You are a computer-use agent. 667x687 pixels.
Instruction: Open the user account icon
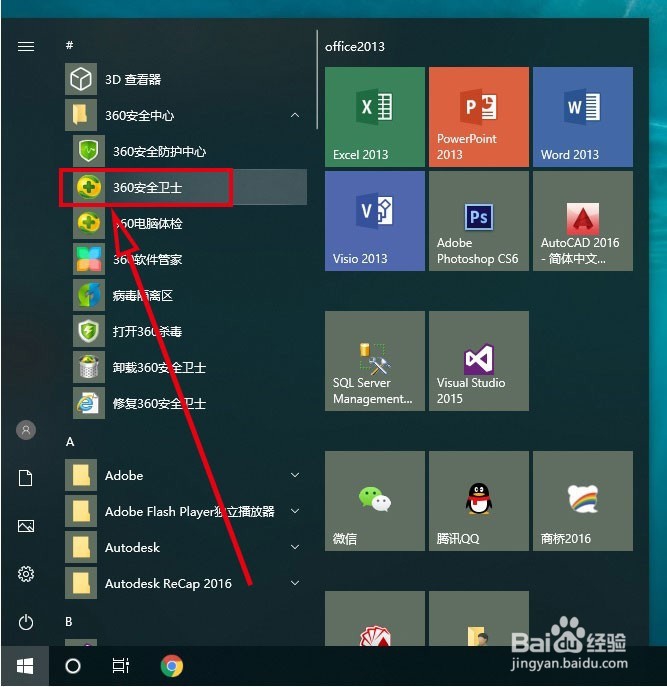click(26, 430)
